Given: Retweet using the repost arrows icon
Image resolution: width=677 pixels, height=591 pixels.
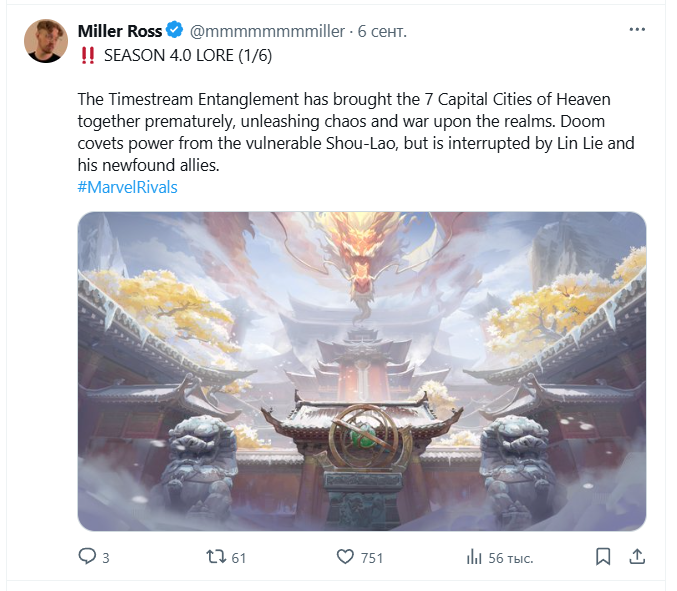Looking at the screenshot, I should pos(216,556).
